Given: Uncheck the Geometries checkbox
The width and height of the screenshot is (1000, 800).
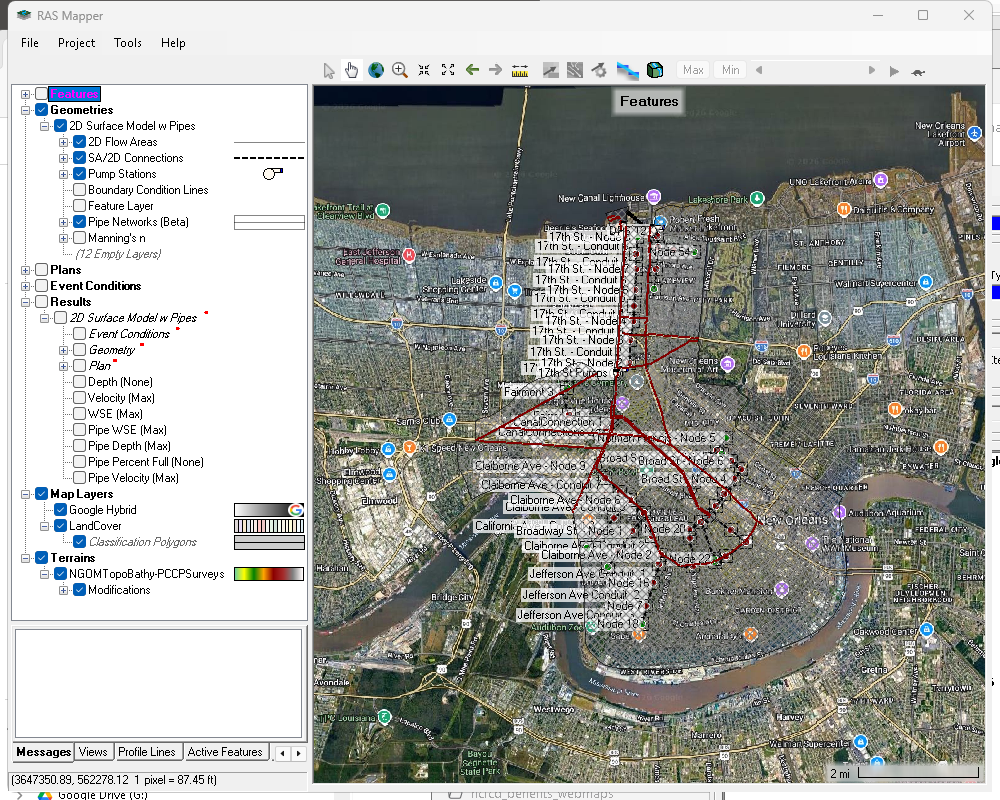Looking at the screenshot, I should [41, 110].
